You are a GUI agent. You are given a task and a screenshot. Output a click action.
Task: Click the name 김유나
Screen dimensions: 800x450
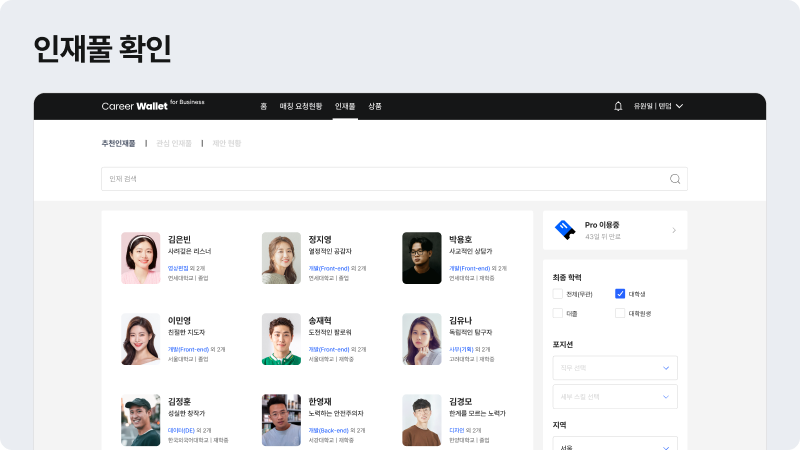[460, 320]
